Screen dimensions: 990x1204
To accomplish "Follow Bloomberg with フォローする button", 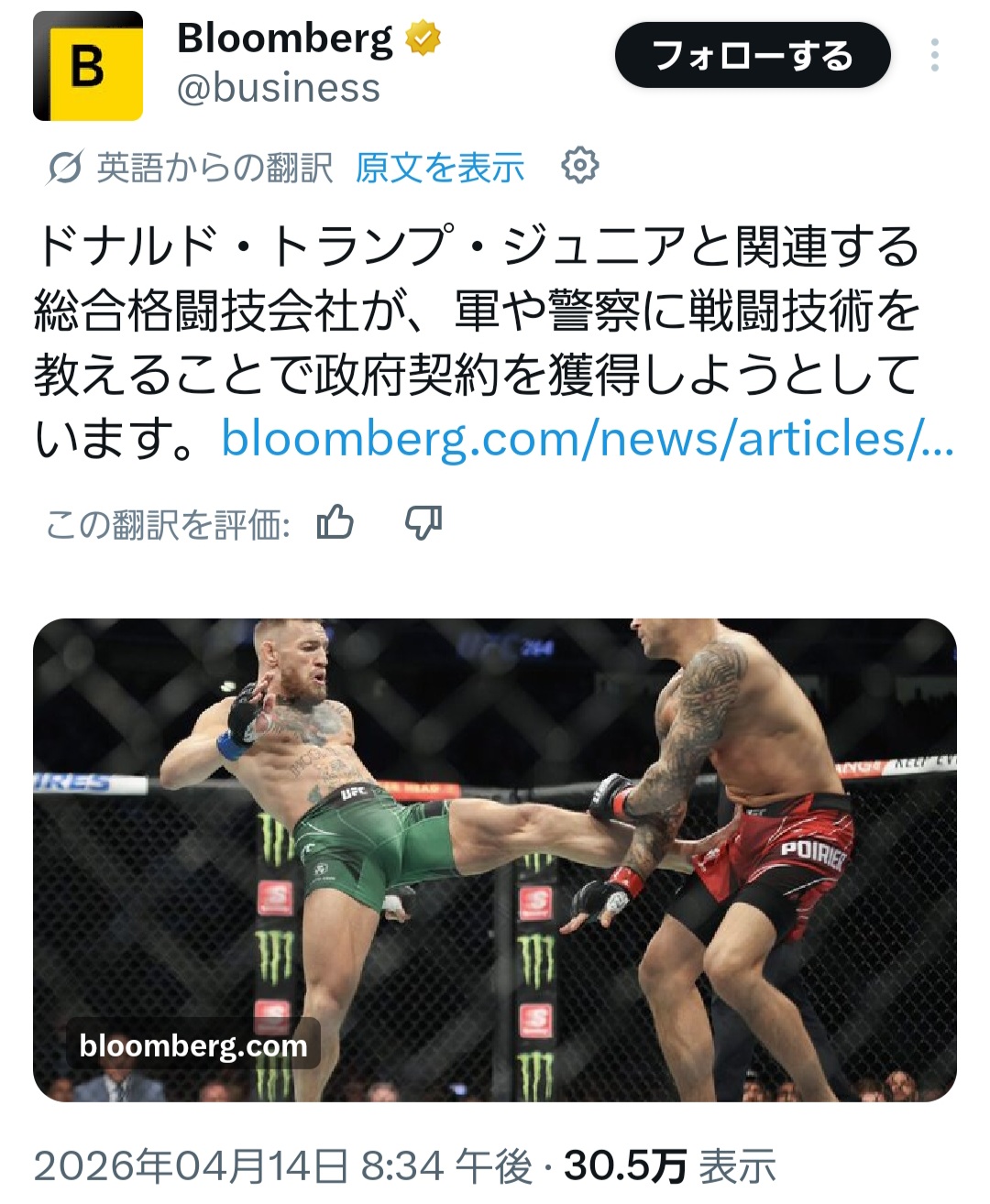I will 753,55.
